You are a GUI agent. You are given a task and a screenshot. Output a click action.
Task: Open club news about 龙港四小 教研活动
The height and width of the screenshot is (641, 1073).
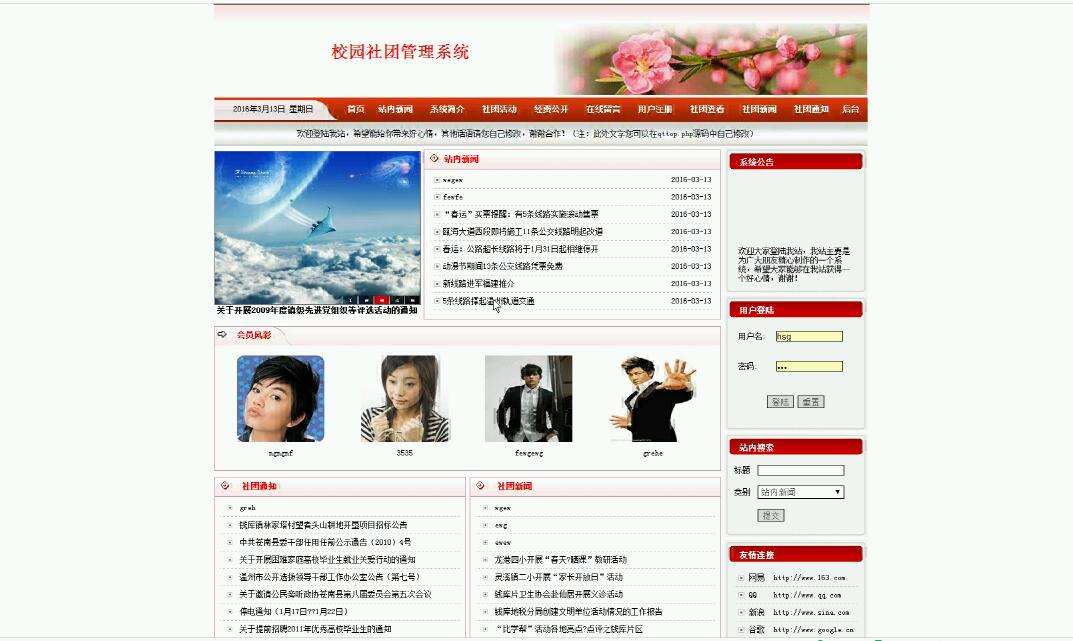coord(560,560)
